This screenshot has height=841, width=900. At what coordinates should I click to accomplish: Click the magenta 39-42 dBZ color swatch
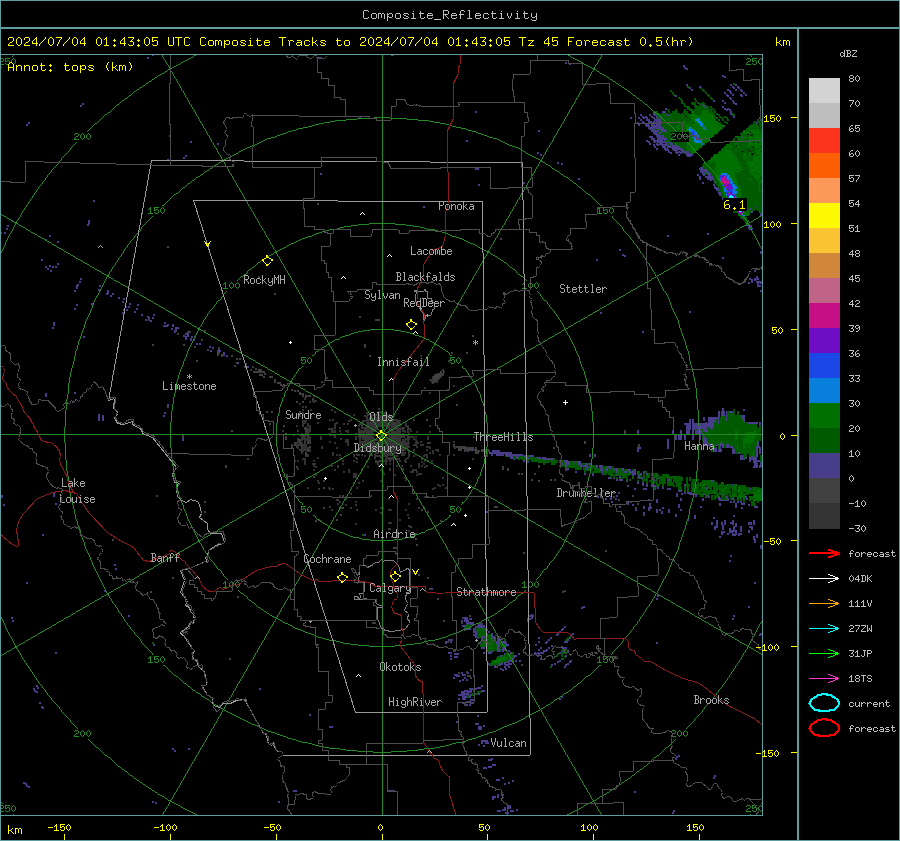coord(824,316)
